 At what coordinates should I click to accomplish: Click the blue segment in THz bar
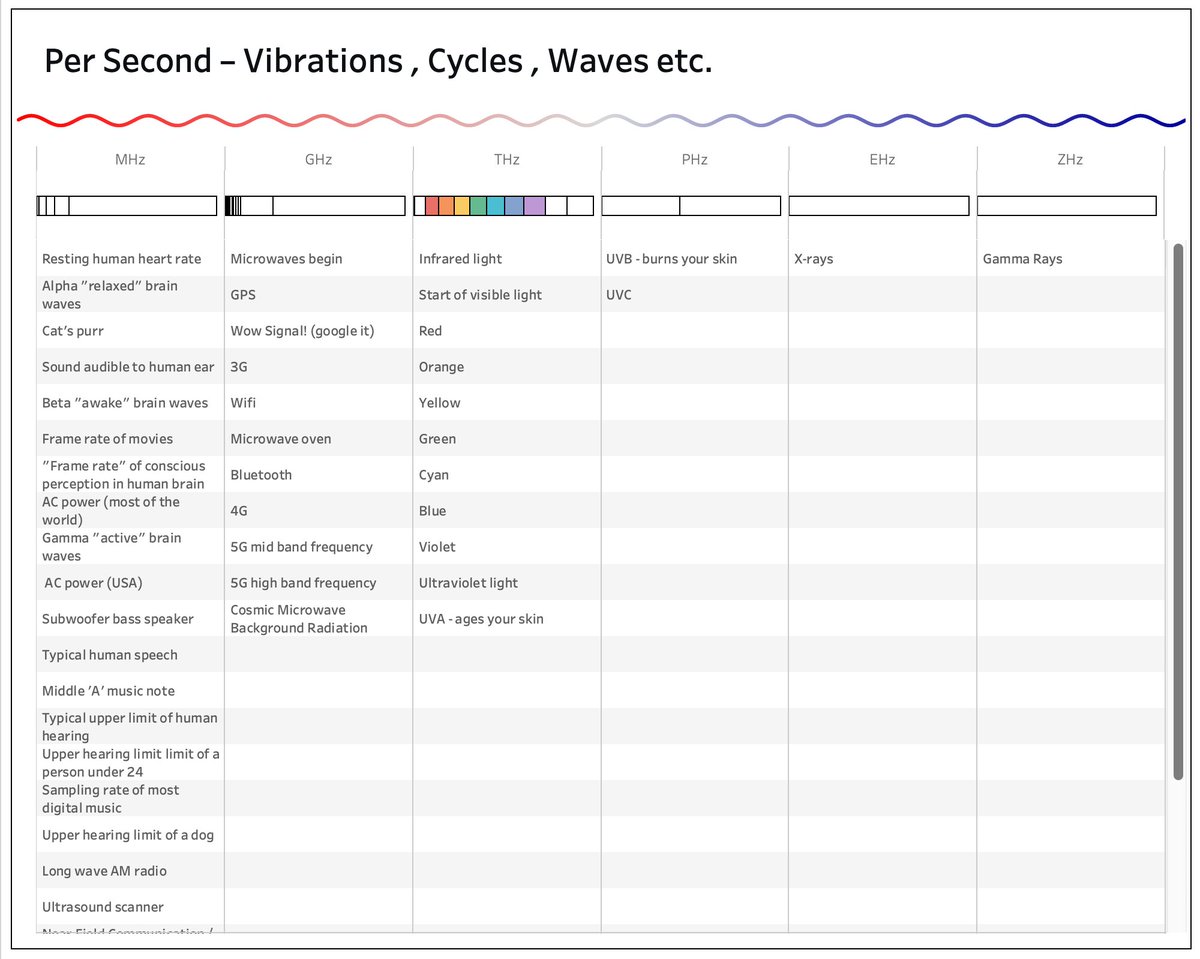(x=514, y=206)
